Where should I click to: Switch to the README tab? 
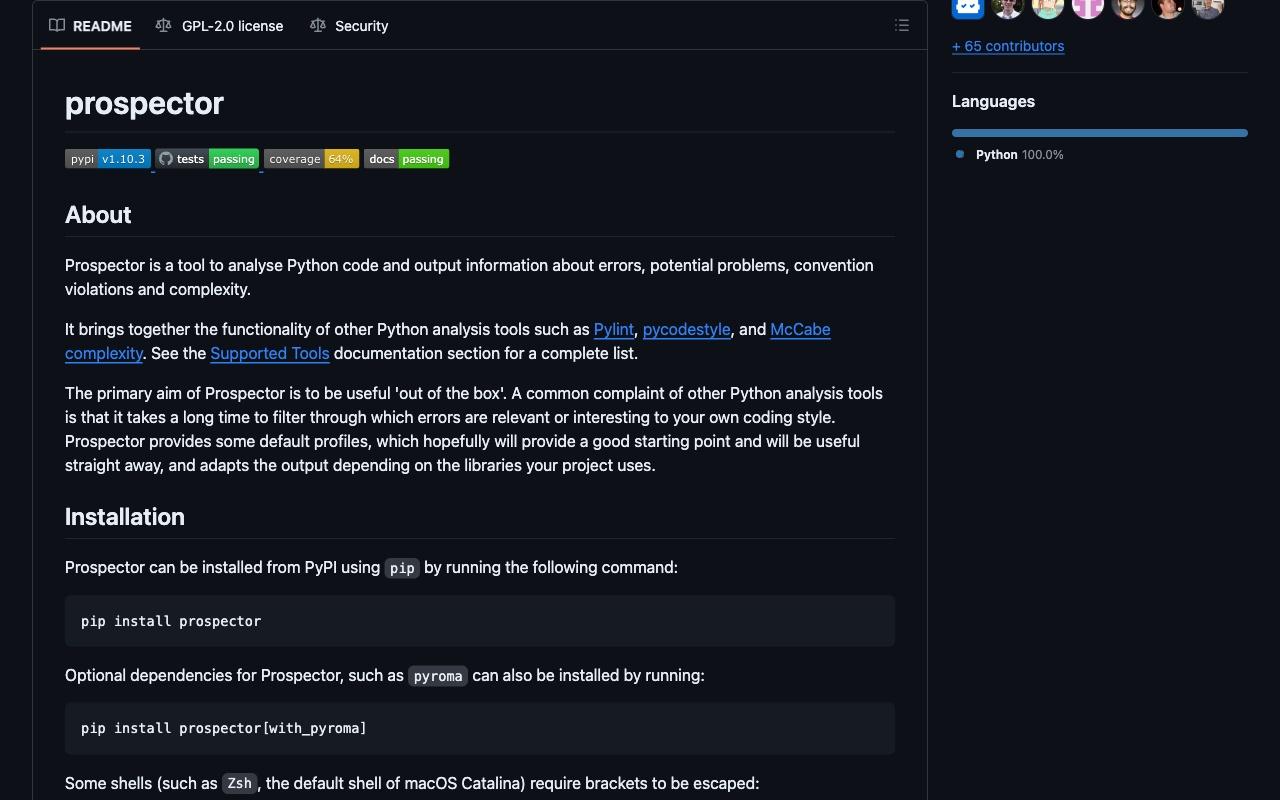[91, 26]
